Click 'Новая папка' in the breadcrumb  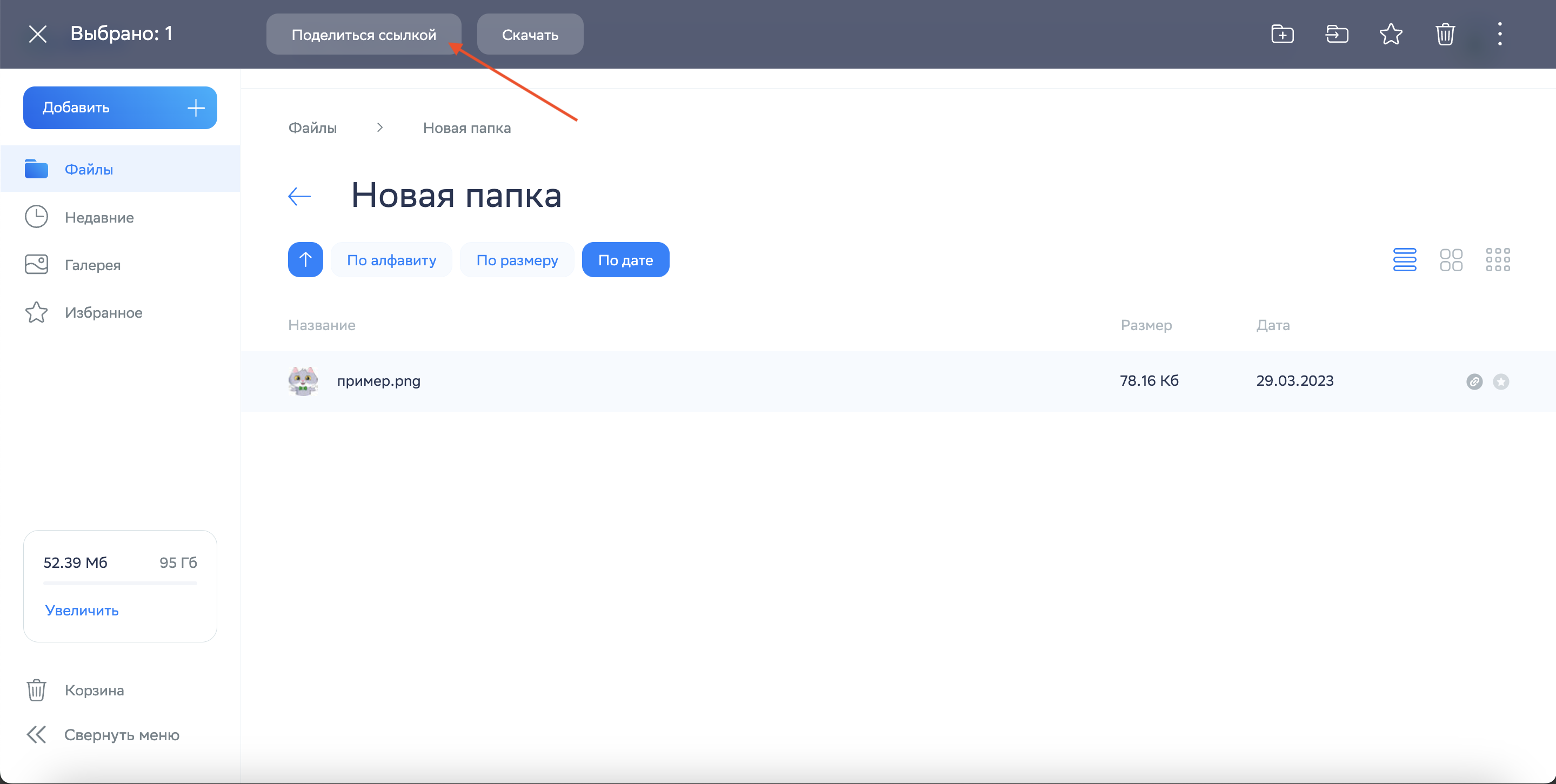(467, 128)
